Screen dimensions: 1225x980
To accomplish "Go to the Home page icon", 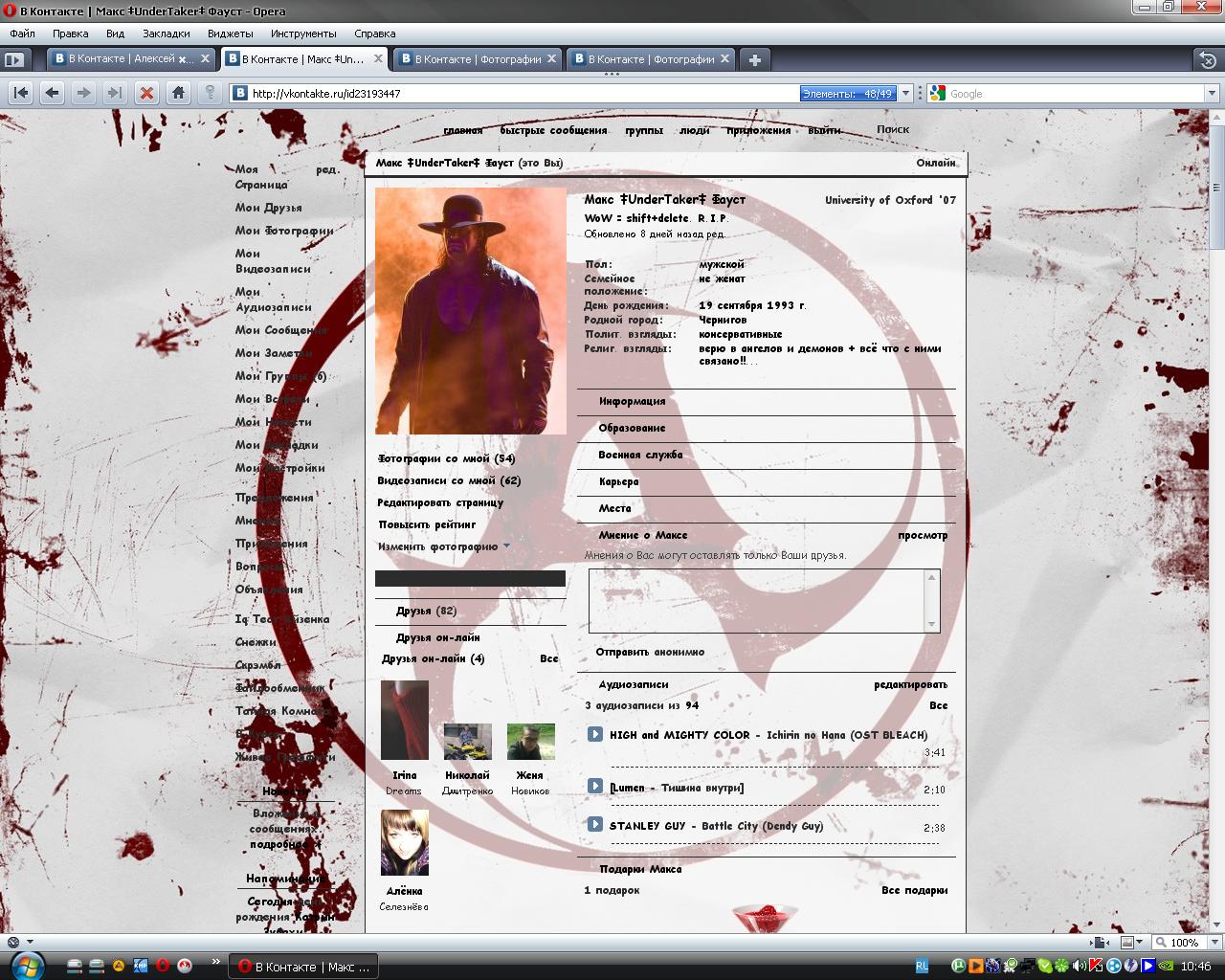I will pyautogui.click(x=178, y=93).
